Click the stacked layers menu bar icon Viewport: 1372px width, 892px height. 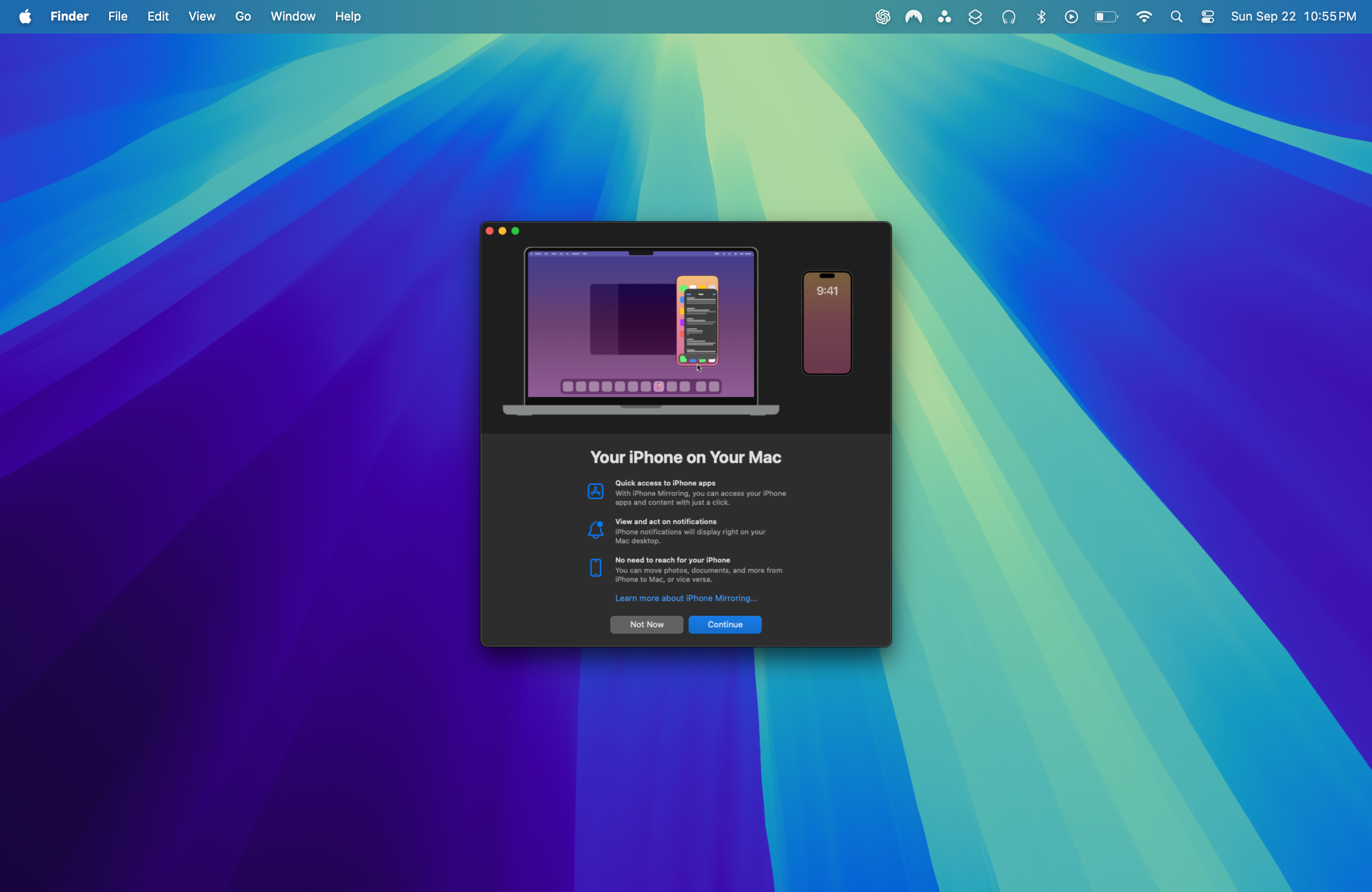(x=975, y=17)
